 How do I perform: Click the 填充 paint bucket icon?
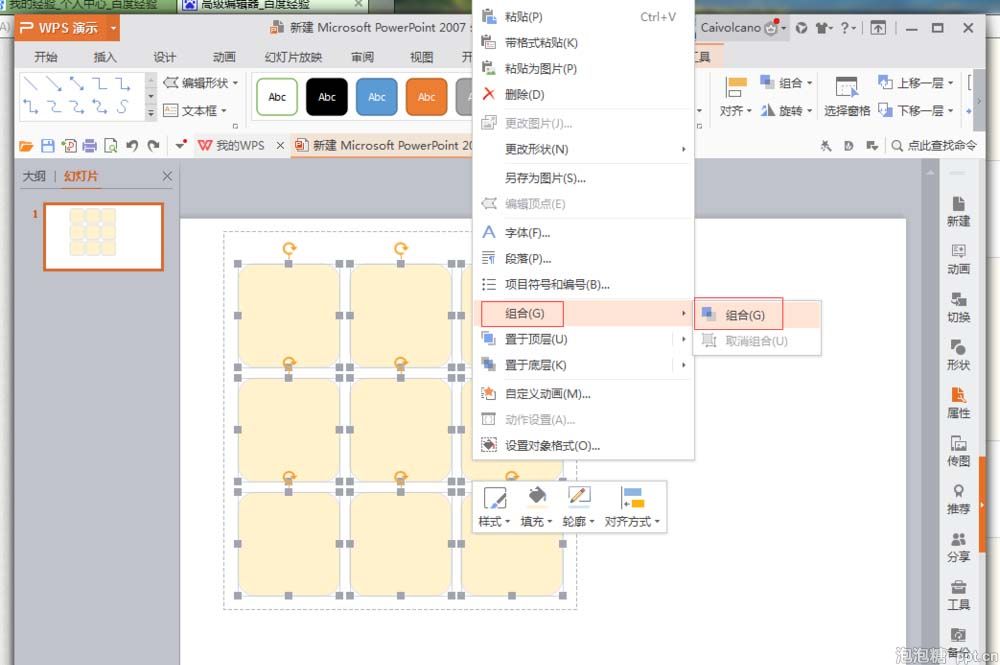537,495
